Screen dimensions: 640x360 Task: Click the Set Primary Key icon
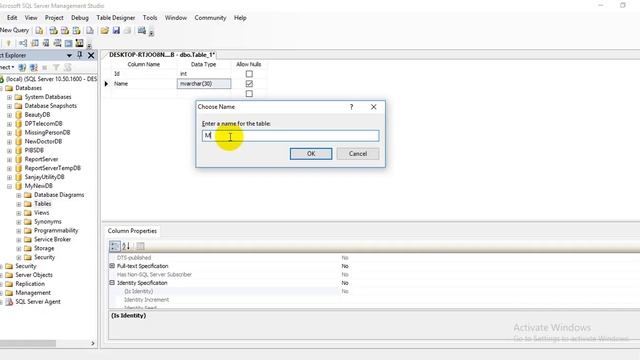tap(8, 43)
